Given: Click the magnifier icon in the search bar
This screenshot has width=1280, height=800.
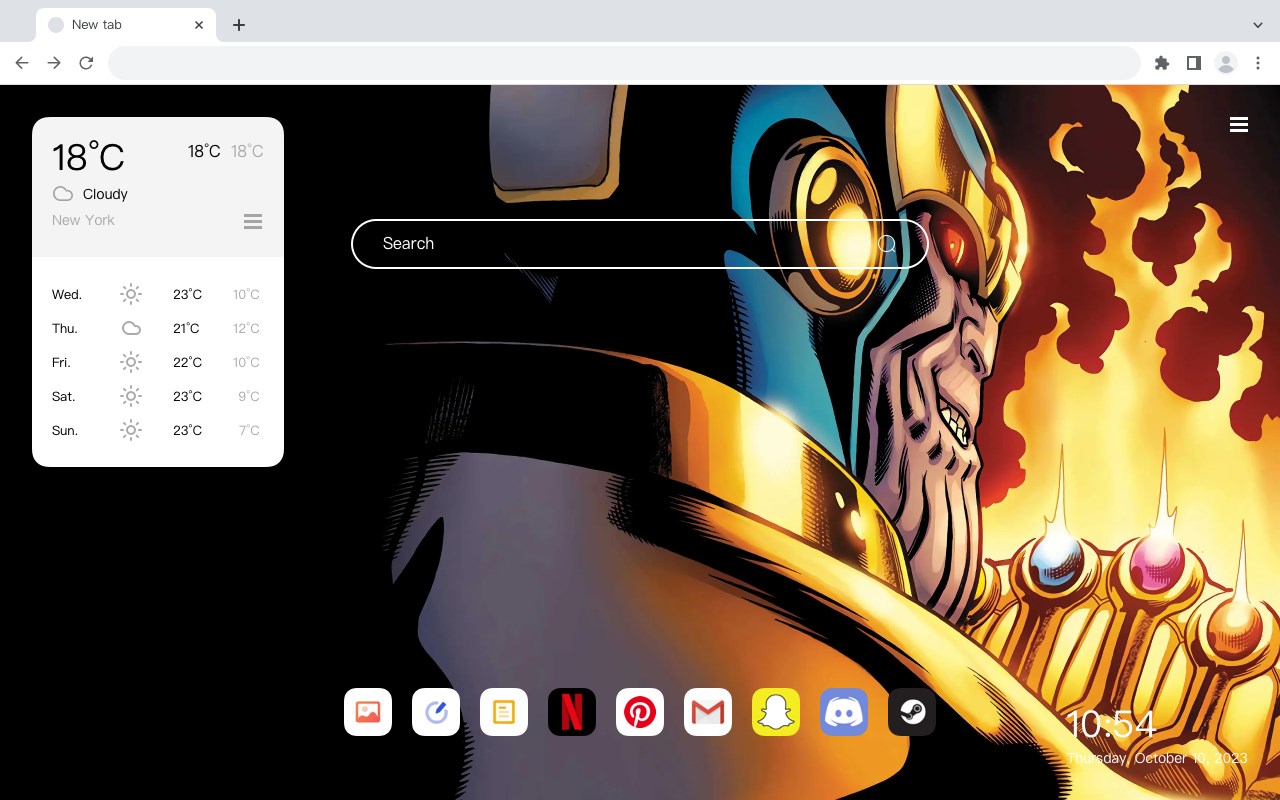Looking at the screenshot, I should click(x=887, y=244).
